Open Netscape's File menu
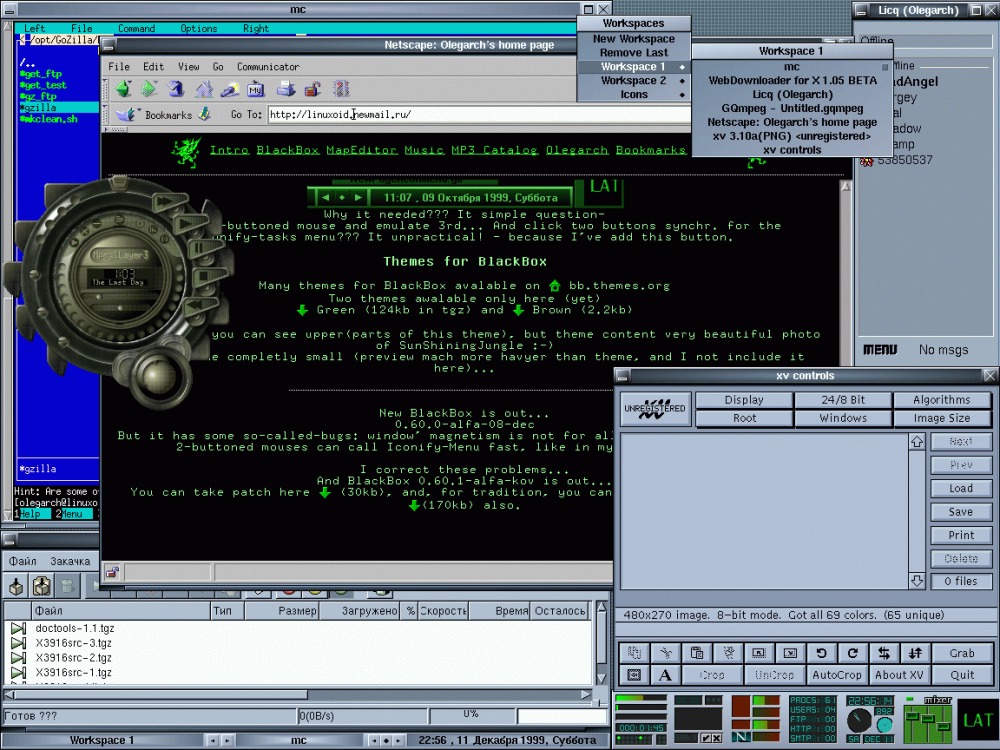 point(119,66)
